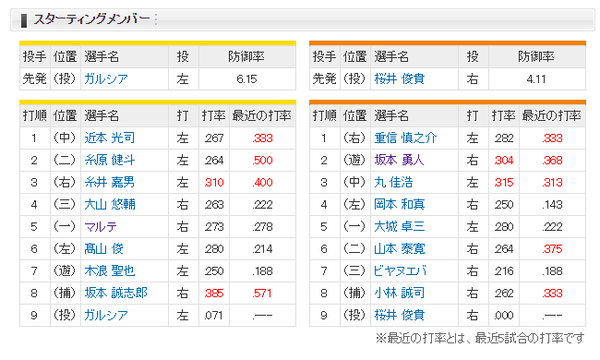Select batting average .000 for 桜井 俊貴
Image resolution: width=600 pixels, height=360 pixels.
pyautogui.click(x=504, y=316)
